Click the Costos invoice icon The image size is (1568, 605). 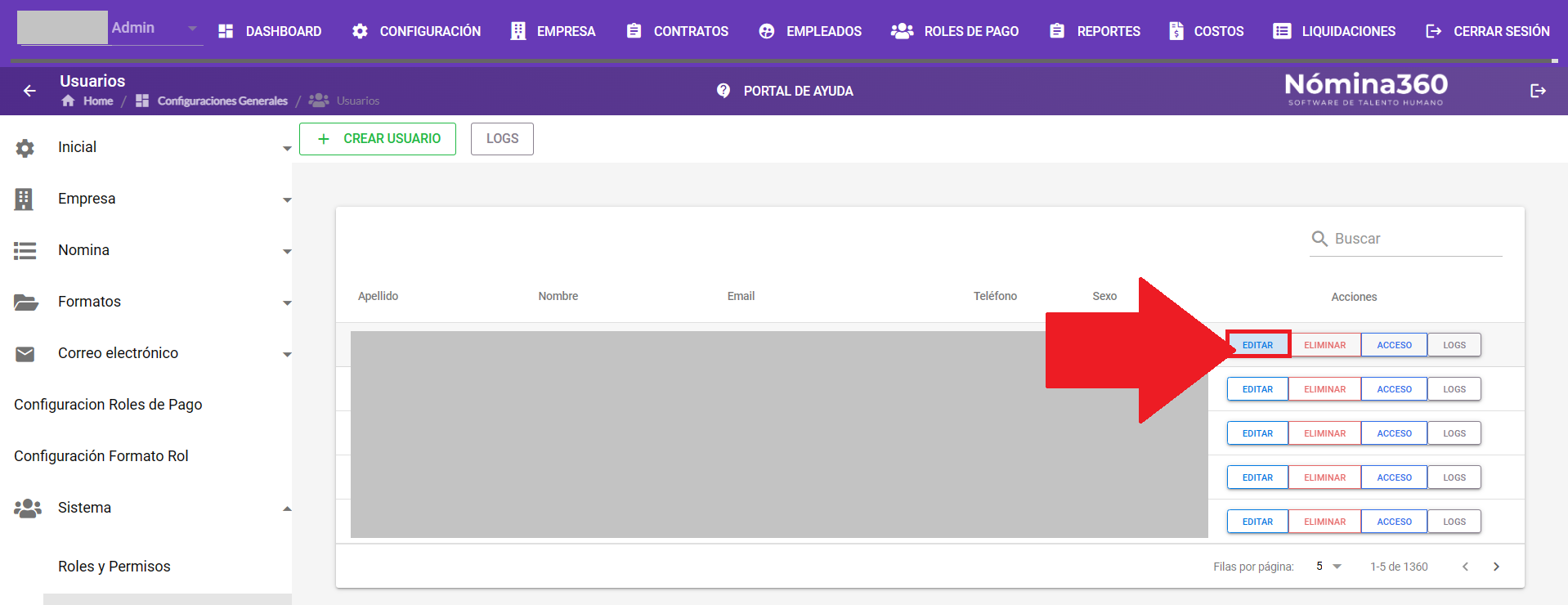pyautogui.click(x=1176, y=31)
